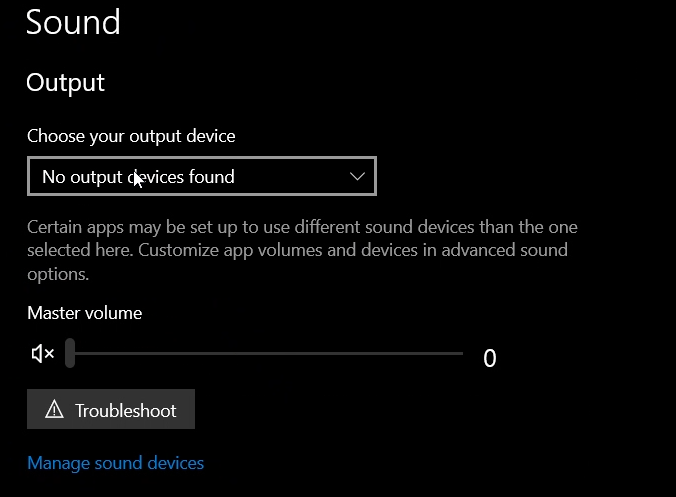The height and width of the screenshot is (497, 676).
Task: Click the Troubleshoot button label
Action: click(125, 410)
